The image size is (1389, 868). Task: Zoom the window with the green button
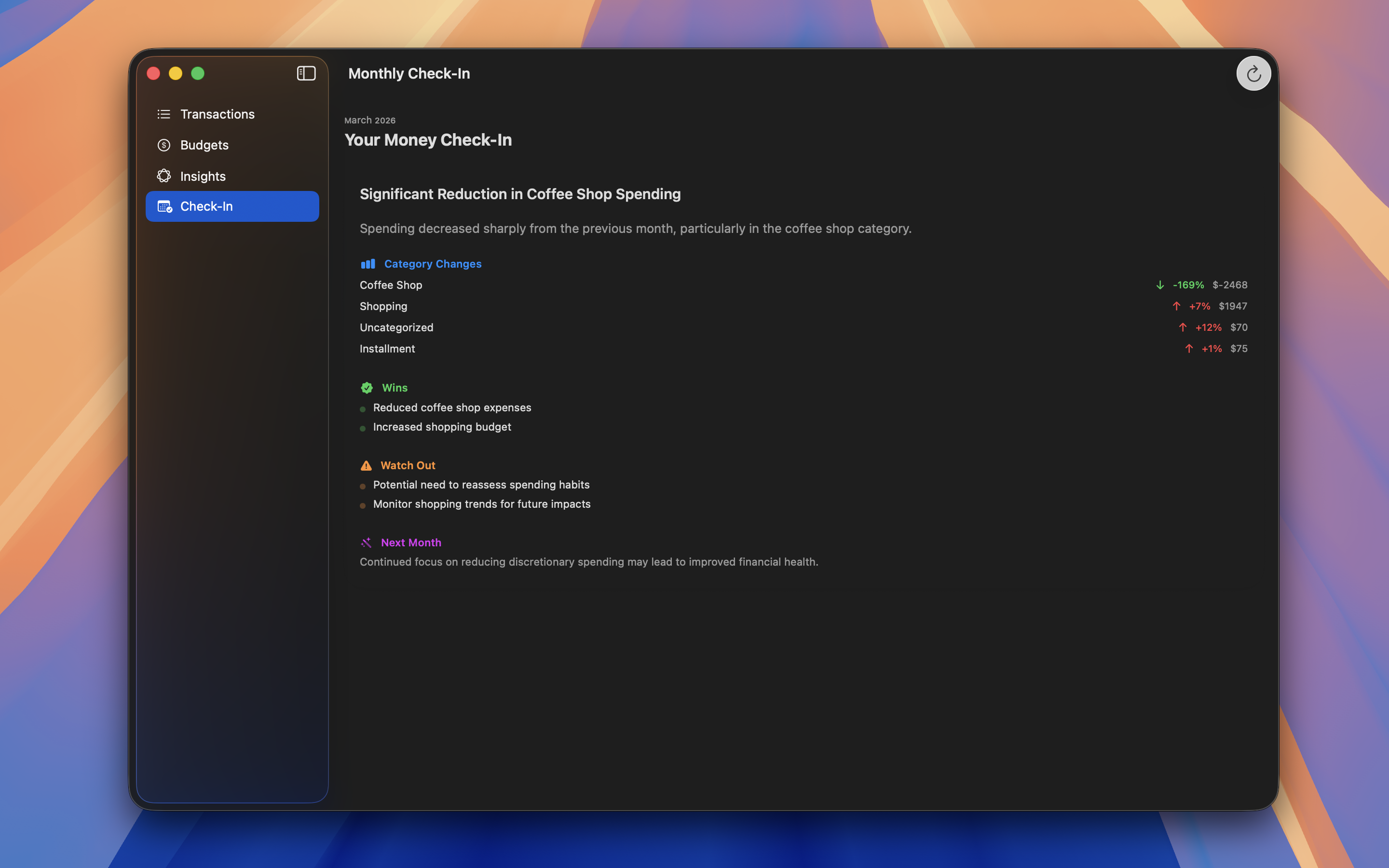click(x=197, y=73)
